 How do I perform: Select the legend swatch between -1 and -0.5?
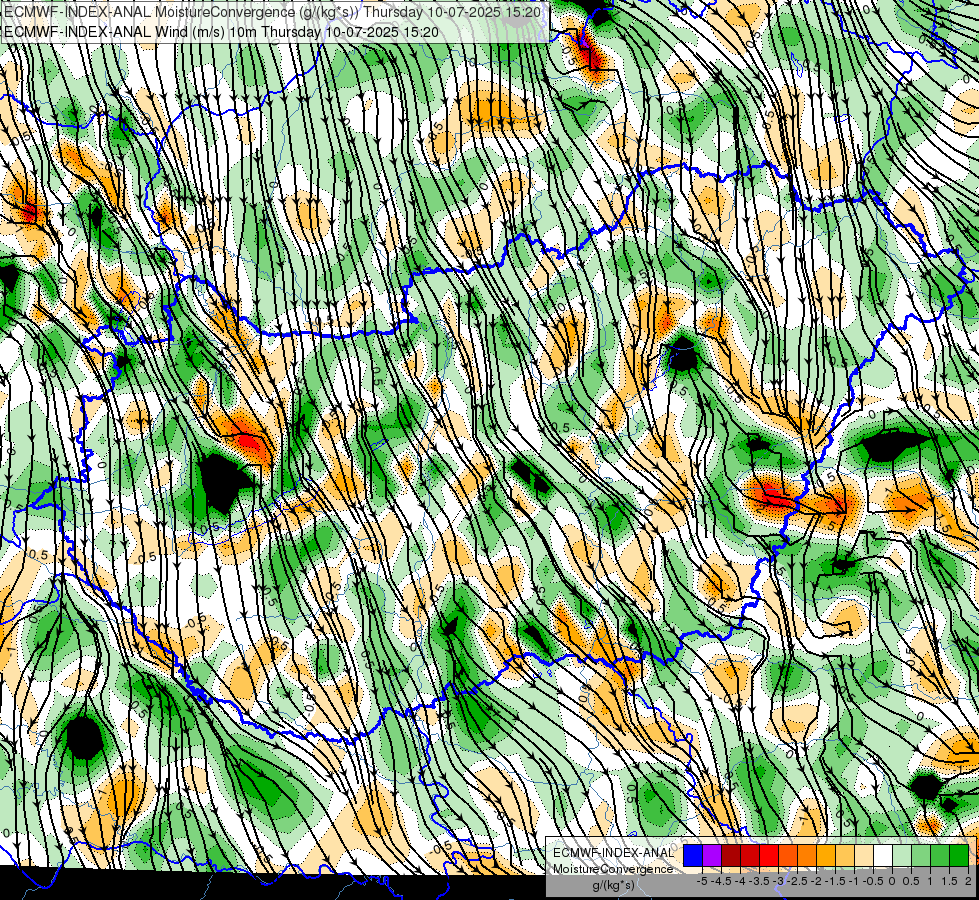845,856
